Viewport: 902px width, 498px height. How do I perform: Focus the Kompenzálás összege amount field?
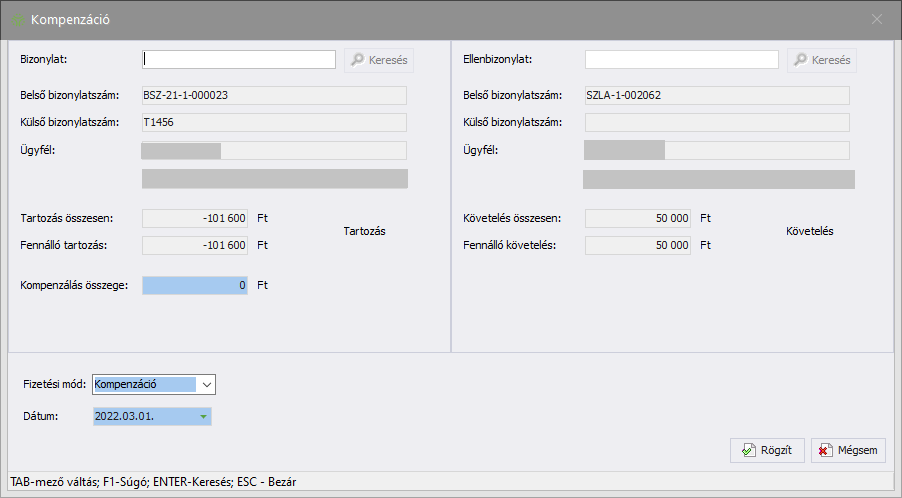(x=194, y=285)
